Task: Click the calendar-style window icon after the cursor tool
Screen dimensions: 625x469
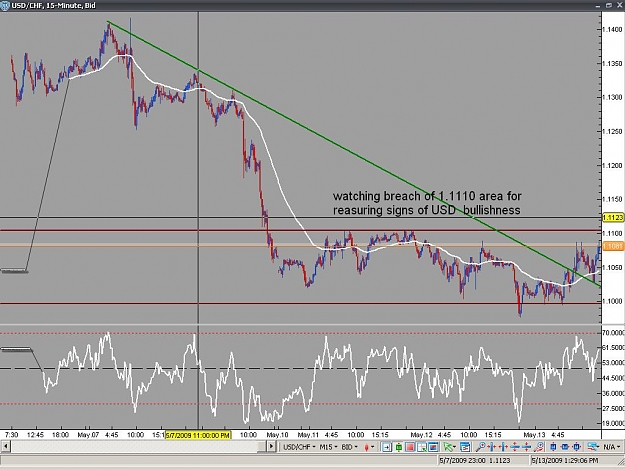Action: point(465,447)
